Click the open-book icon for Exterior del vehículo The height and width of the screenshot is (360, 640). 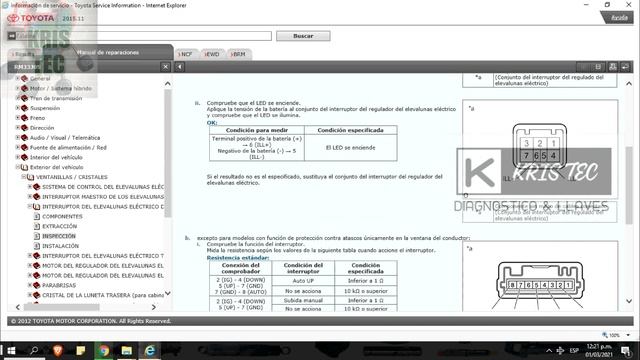pyautogui.click(x=24, y=167)
